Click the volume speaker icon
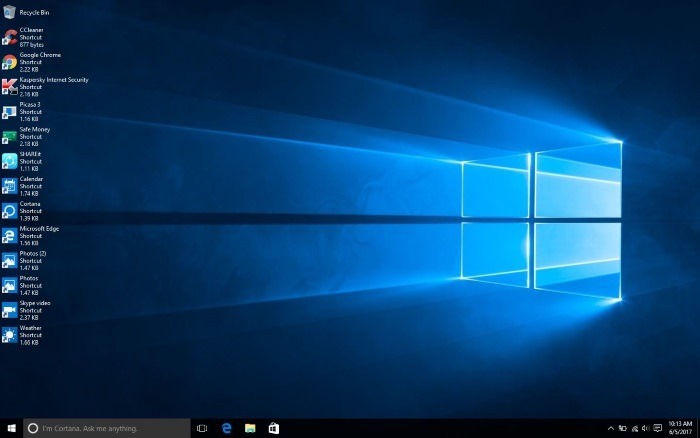700x438 pixels. (x=646, y=429)
